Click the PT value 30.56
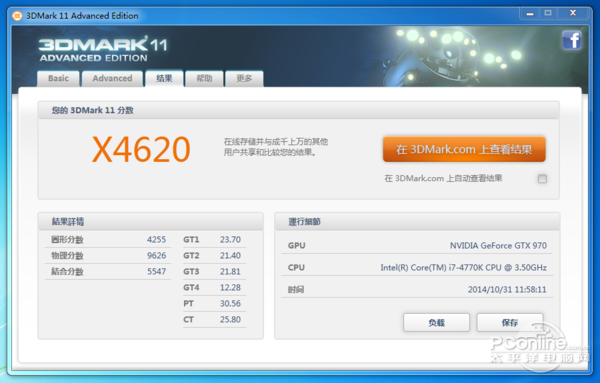 coord(230,303)
